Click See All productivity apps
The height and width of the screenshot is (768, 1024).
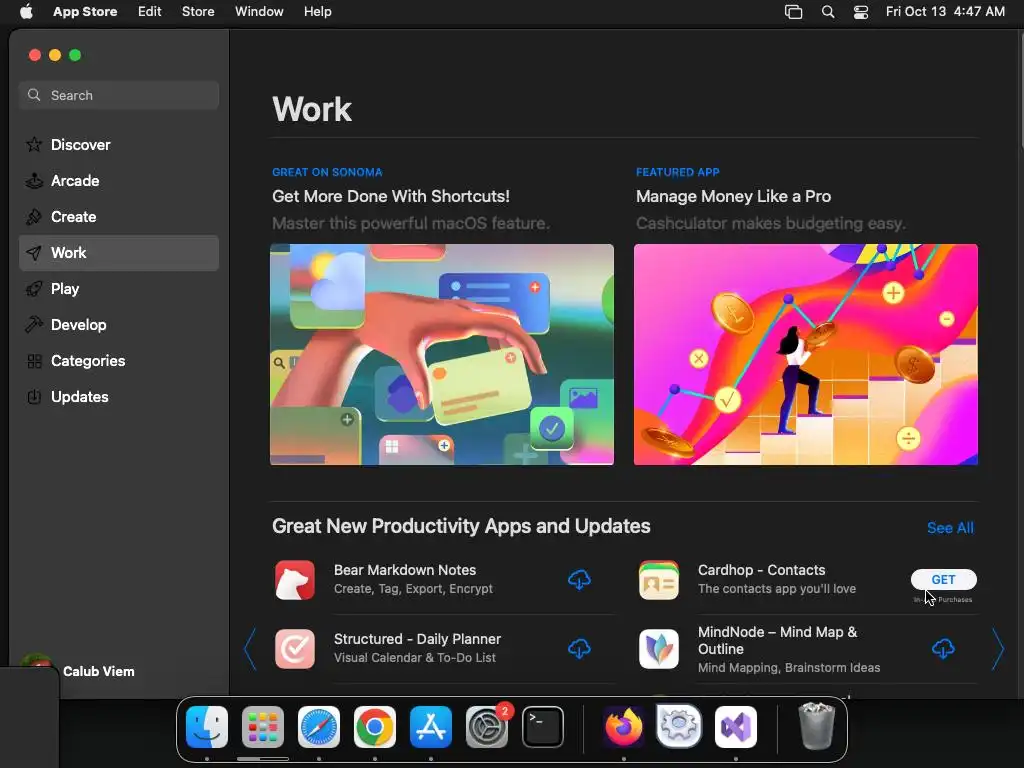[x=950, y=528]
